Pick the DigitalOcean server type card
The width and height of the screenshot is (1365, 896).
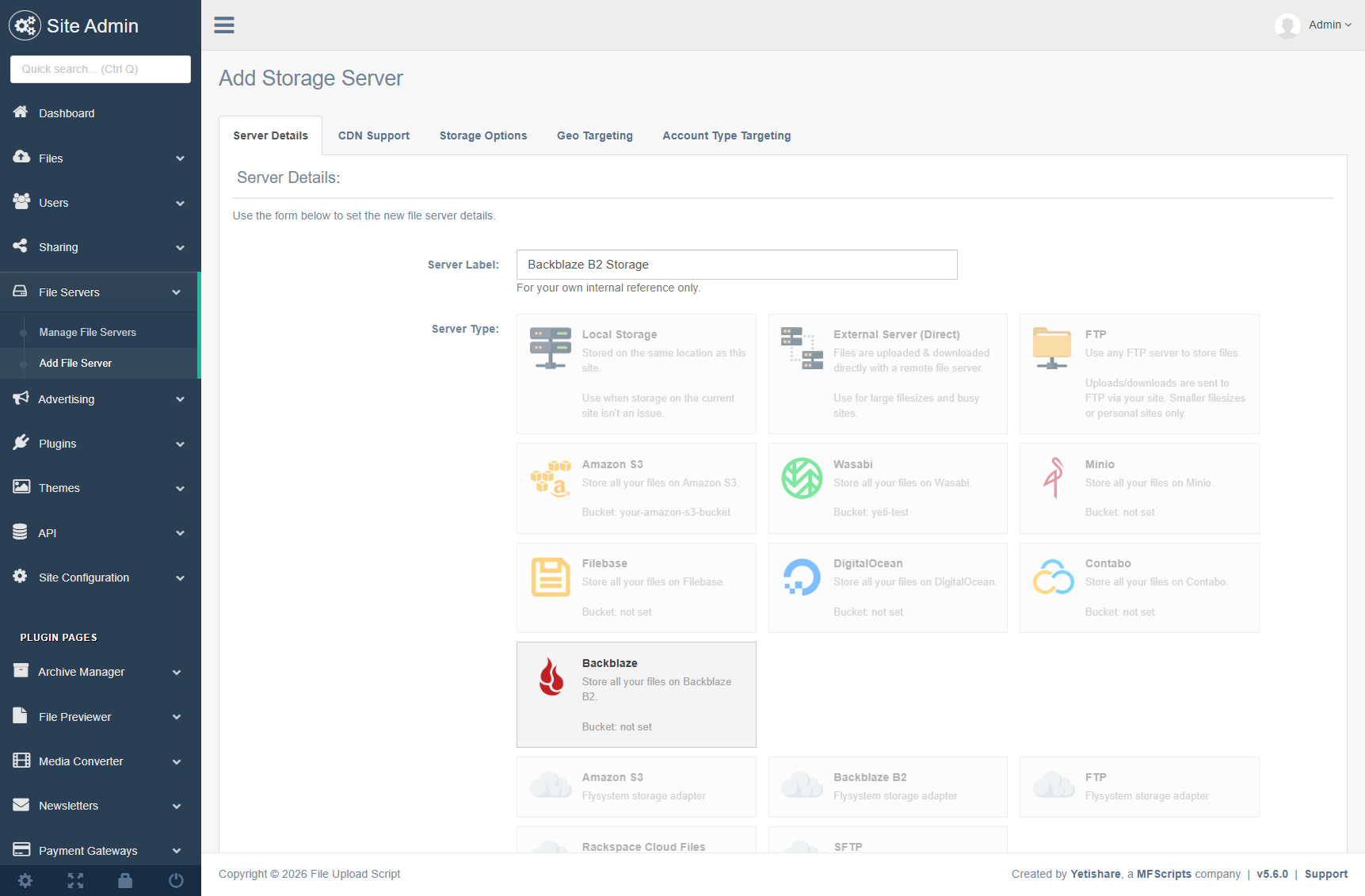coord(887,587)
